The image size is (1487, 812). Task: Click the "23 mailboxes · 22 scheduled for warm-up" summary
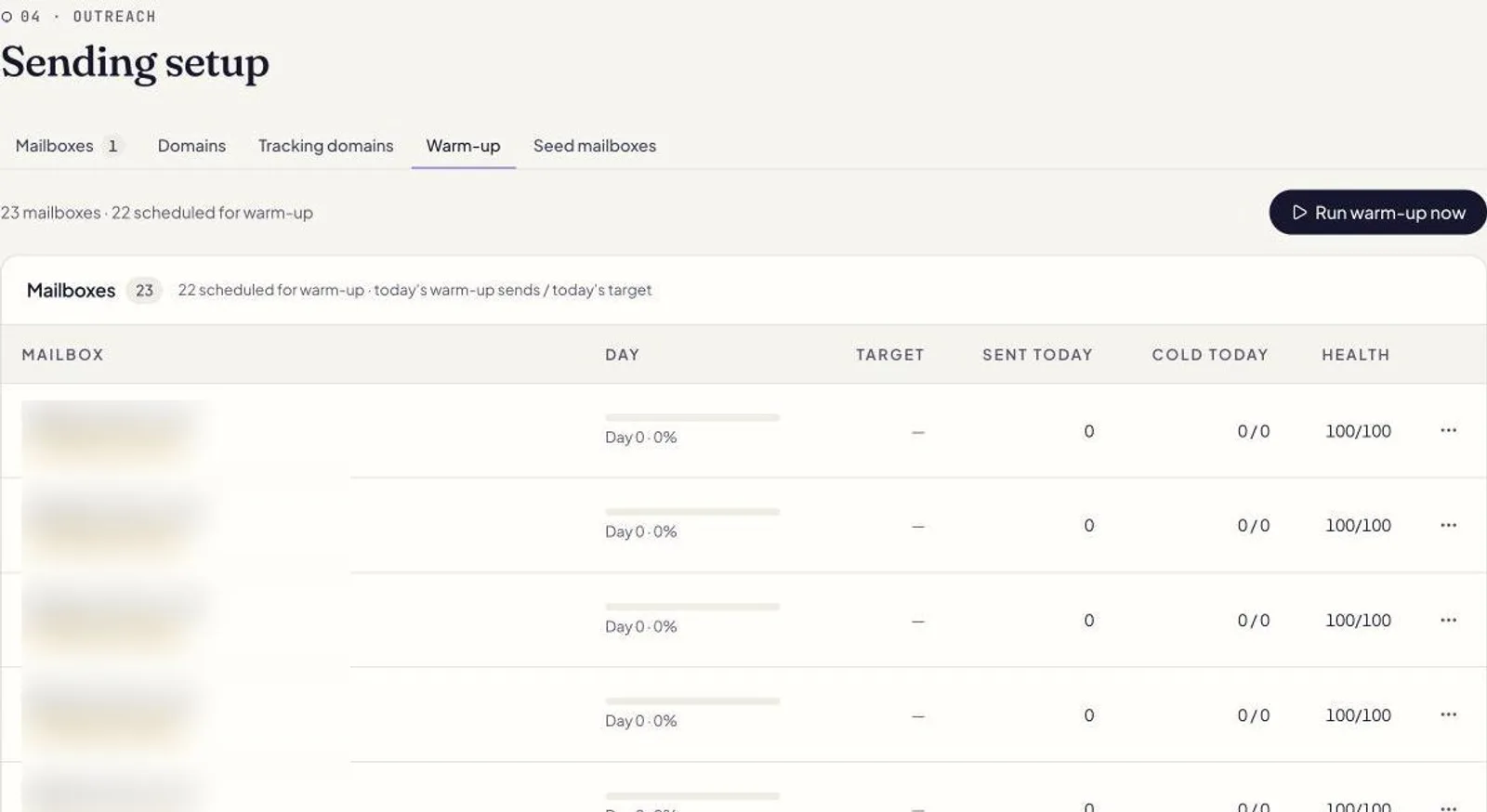(x=157, y=213)
